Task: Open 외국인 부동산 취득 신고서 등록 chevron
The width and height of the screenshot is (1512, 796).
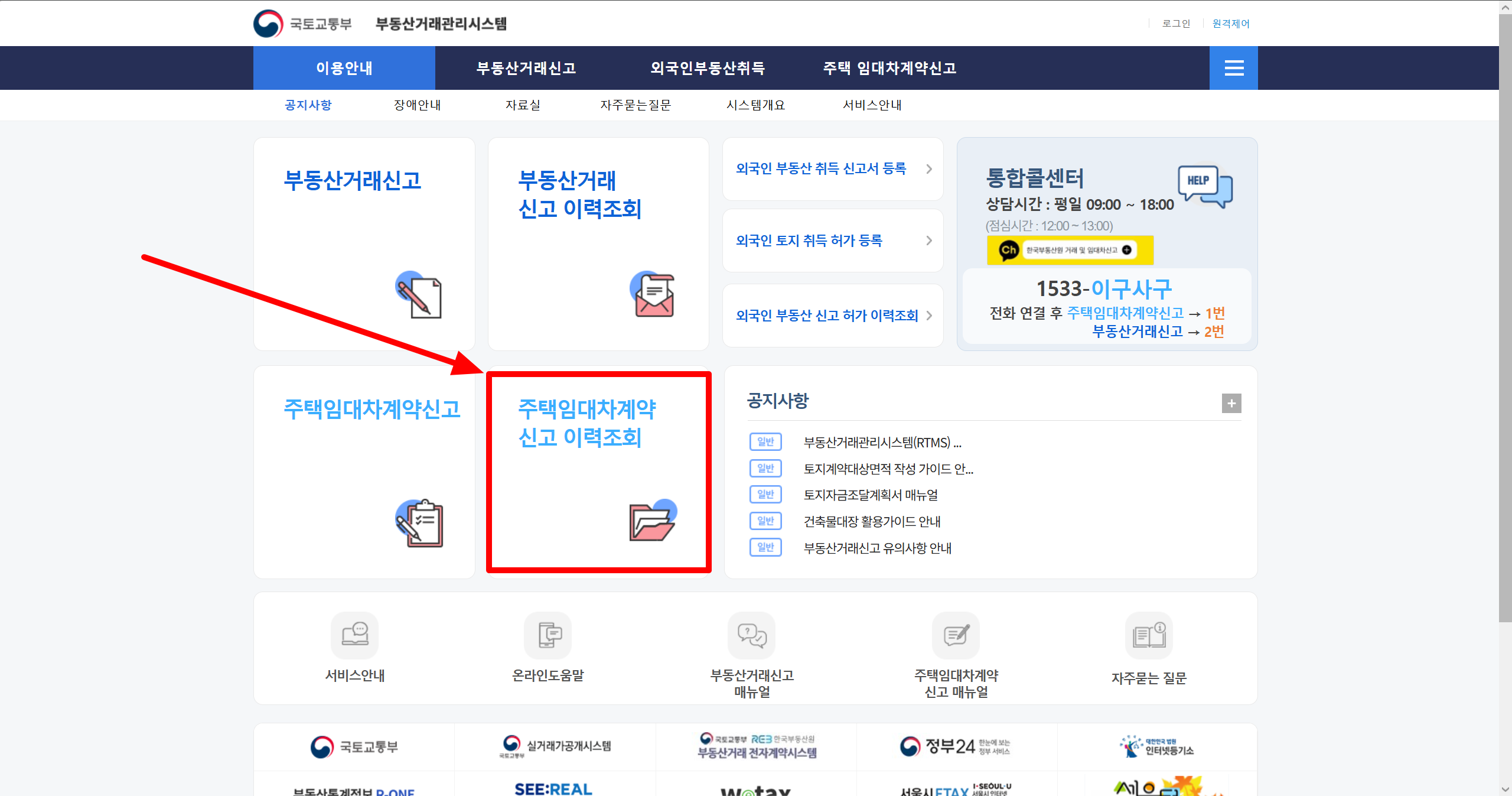Action: point(929,169)
